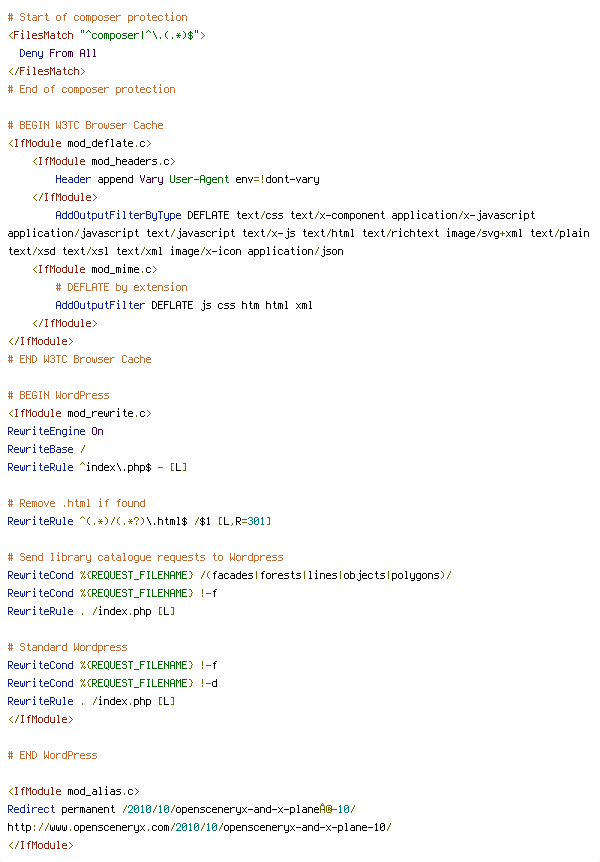
Task: Click the 'RewriteBase /' line
Action: [x=46, y=449]
